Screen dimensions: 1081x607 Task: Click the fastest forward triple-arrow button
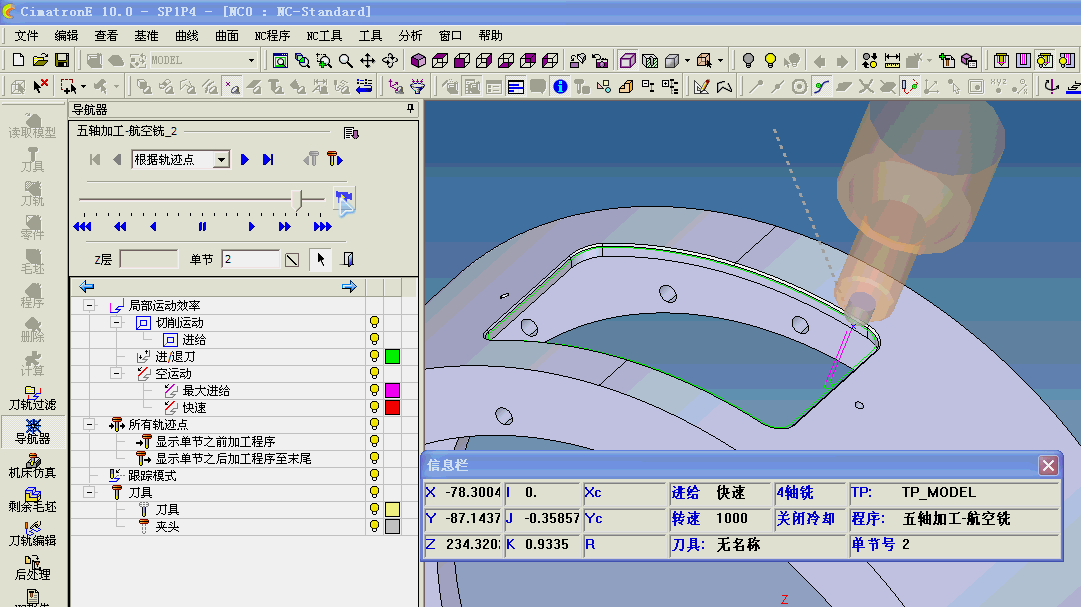(322, 226)
